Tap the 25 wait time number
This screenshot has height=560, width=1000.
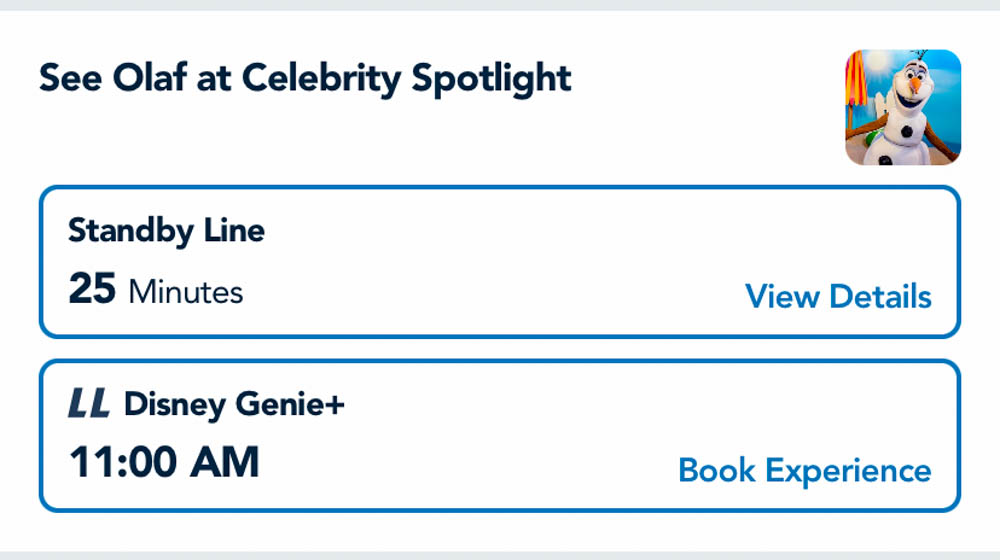pyautogui.click(x=92, y=291)
